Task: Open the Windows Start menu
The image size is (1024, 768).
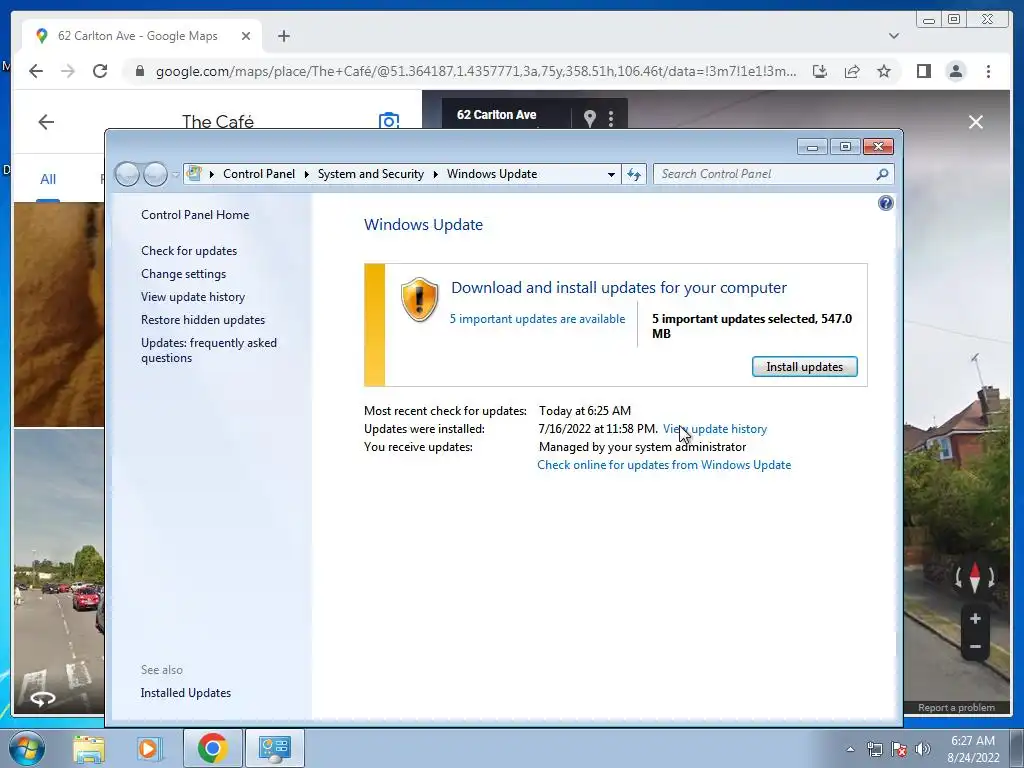Action: (x=27, y=748)
